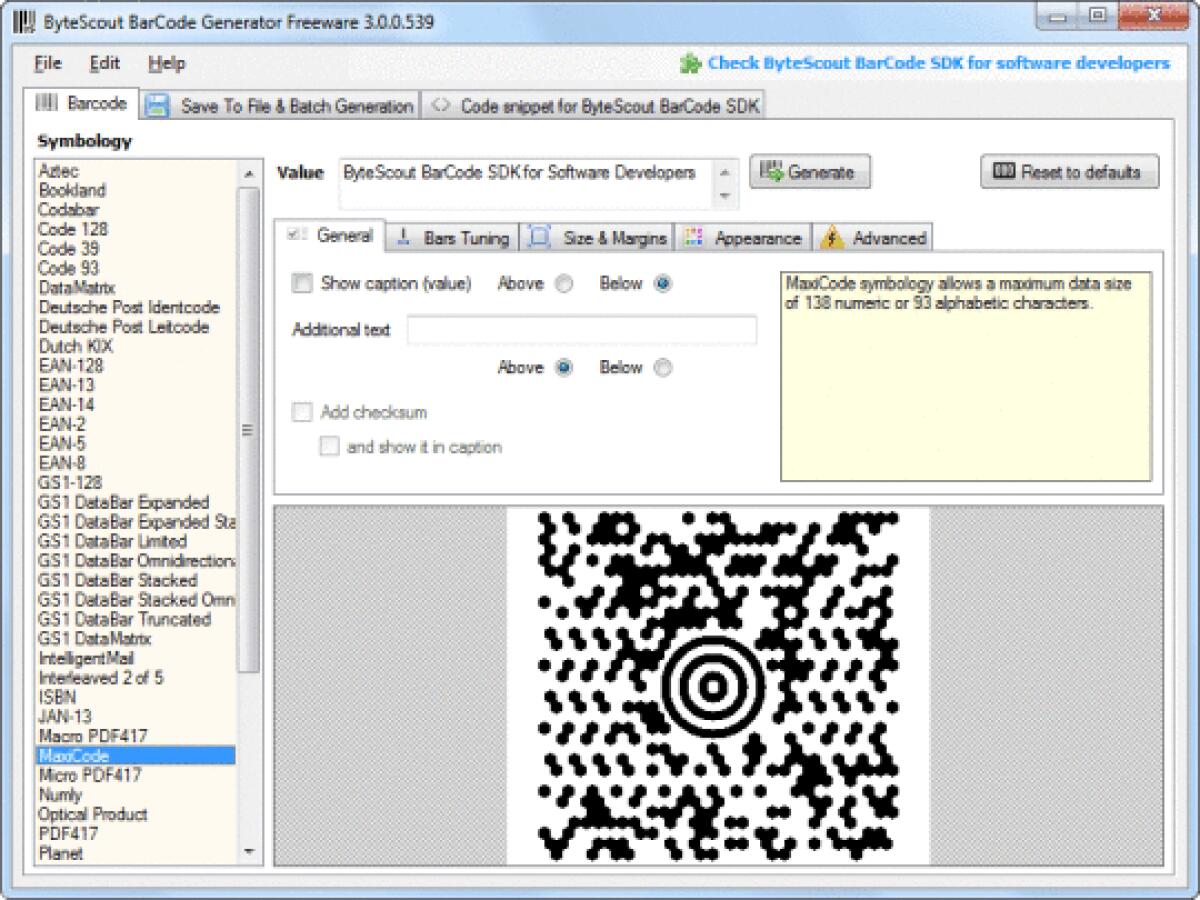Open the File menu
This screenshot has height=900, width=1200.
click(x=46, y=63)
